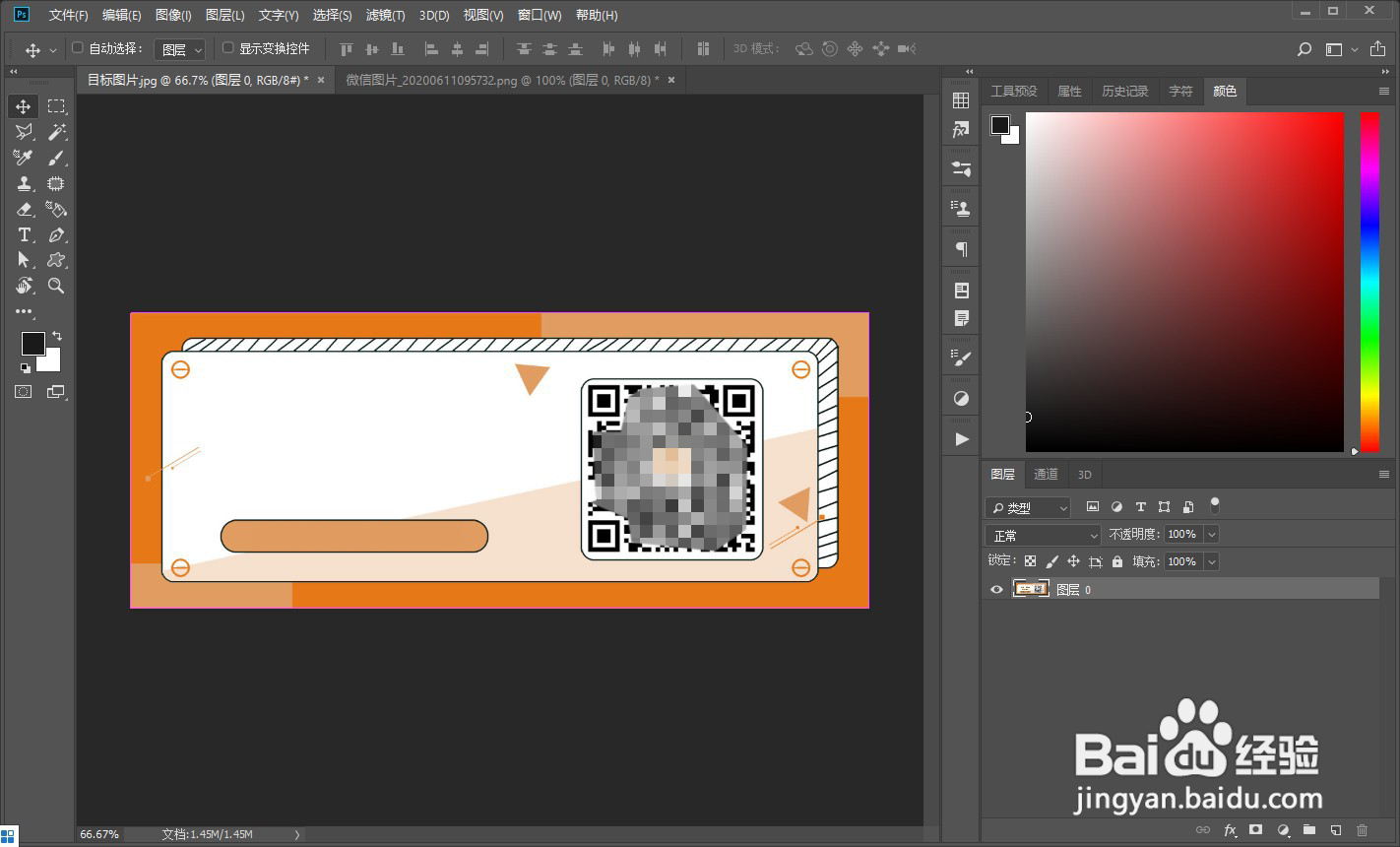Open the Move tool preset dropdown arrow
Viewport: 1400px width, 847px height.
point(52,49)
